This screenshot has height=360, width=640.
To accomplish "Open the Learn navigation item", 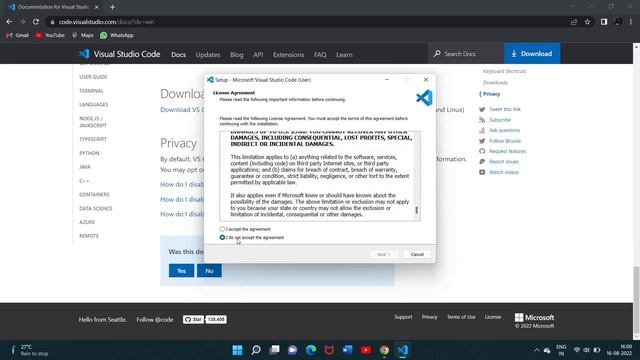I will (344, 55).
